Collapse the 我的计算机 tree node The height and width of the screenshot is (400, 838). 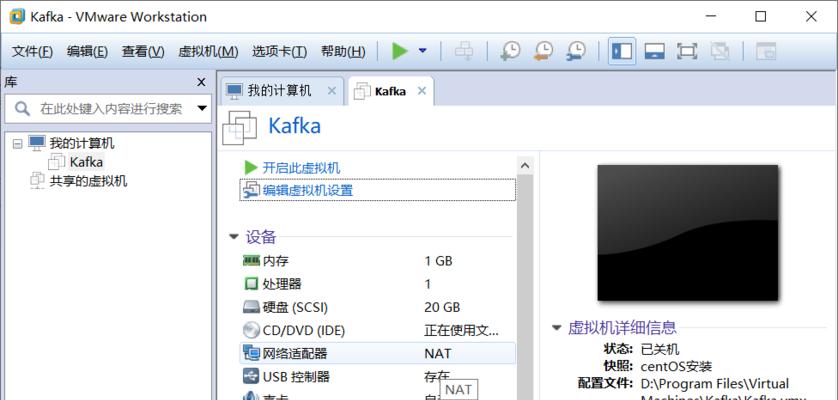18,143
